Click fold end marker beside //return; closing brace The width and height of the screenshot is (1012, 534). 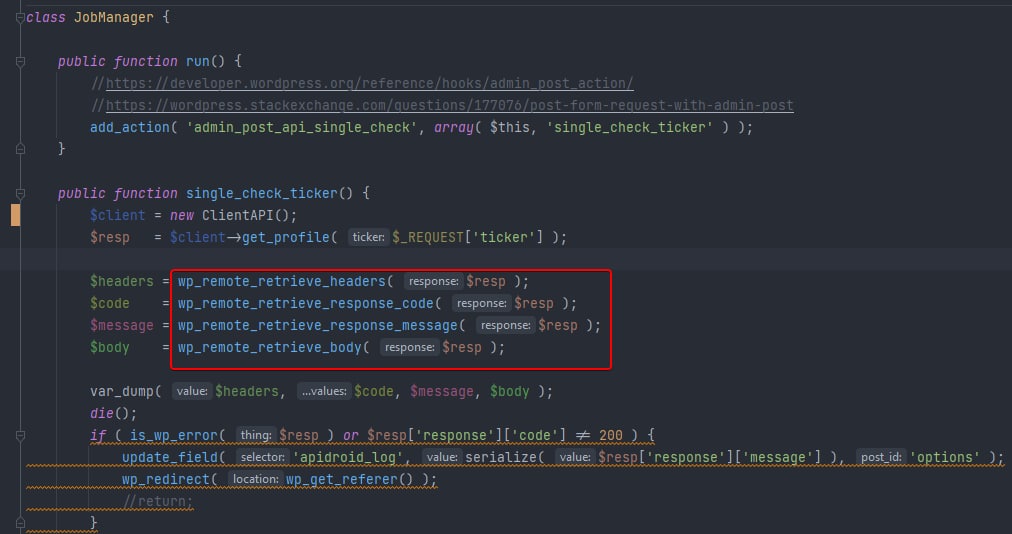point(20,522)
